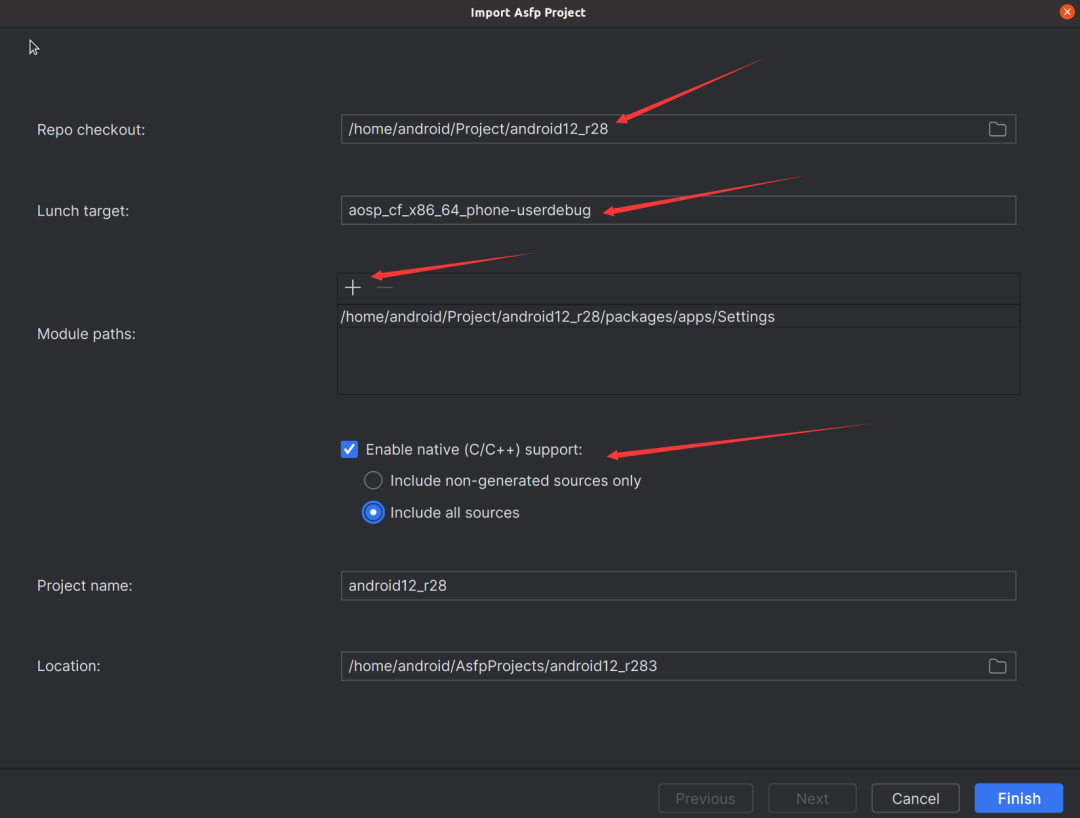The image size is (1080, 818).
Task: Add a new module path with plus
Action: pyautogui.click(x=353, y=288)
